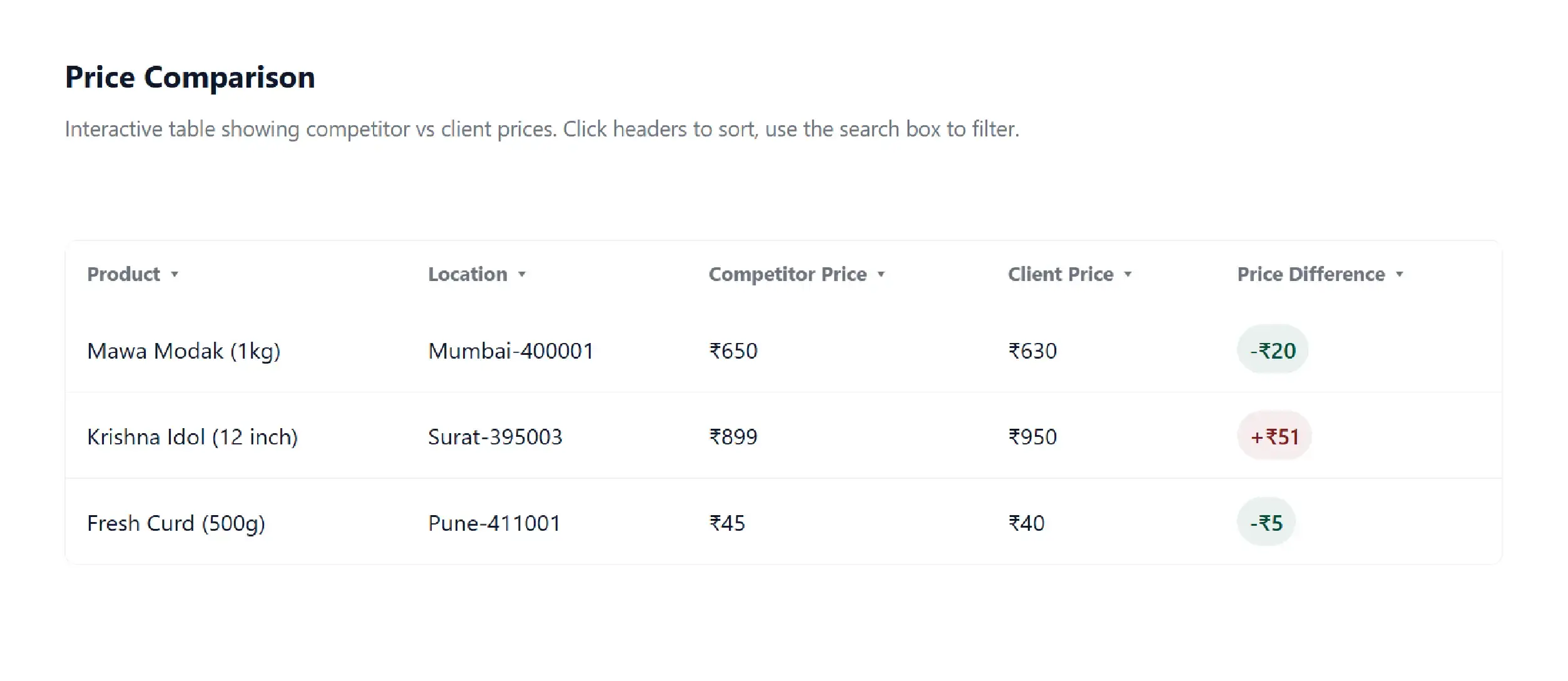This screenshot has height=681, width=1568.
Task: Select the Pune-411001 location cell
Action: click(x=494, y=523)
